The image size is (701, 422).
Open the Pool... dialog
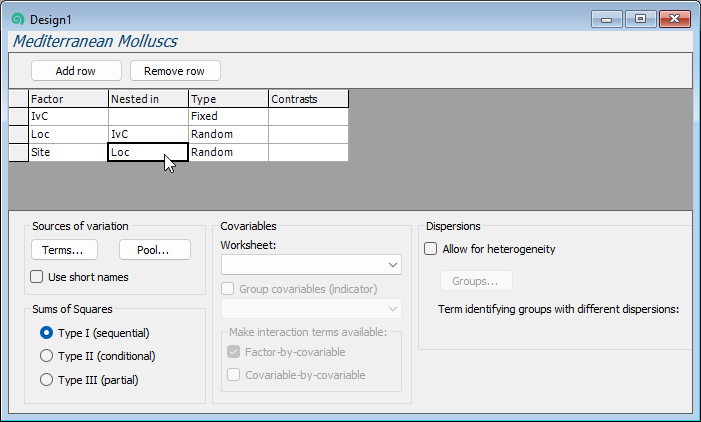pyautogui.click(x=154, y=250)
